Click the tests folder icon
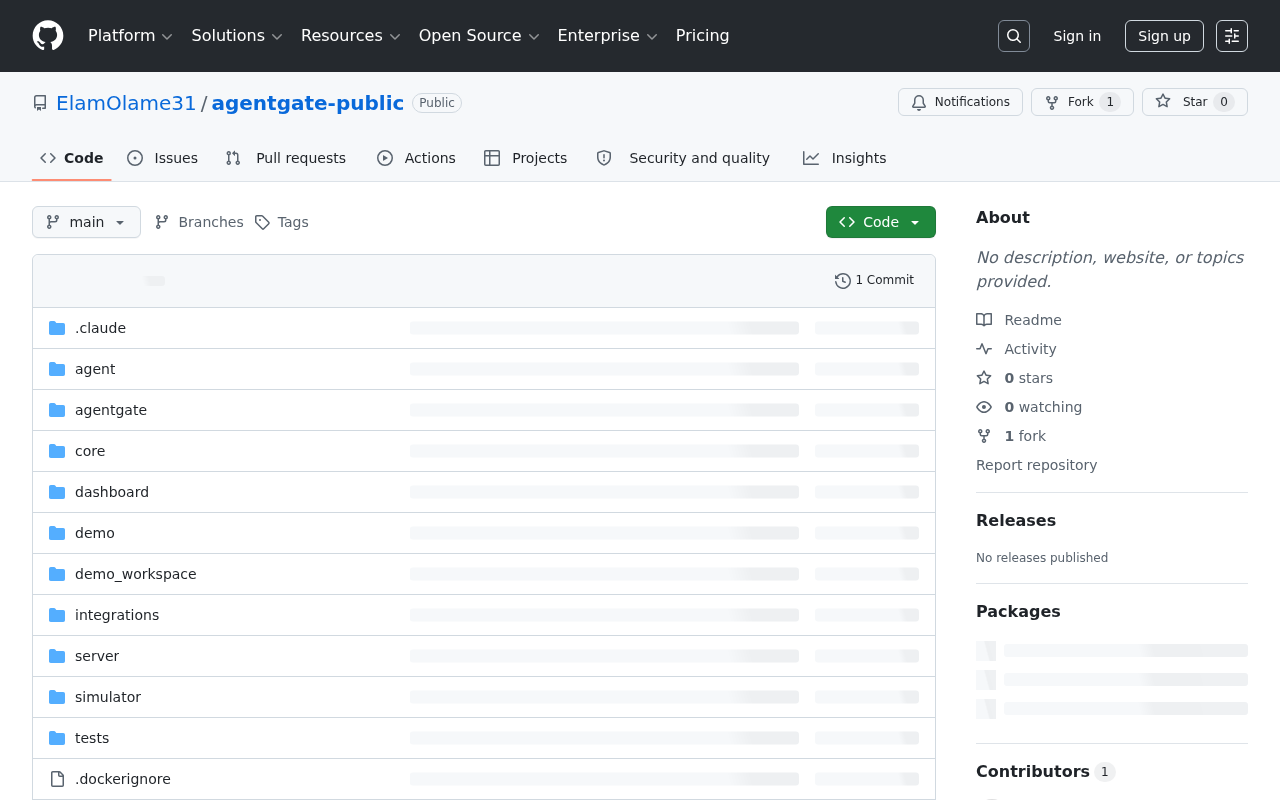 click(x=57, y=738)
